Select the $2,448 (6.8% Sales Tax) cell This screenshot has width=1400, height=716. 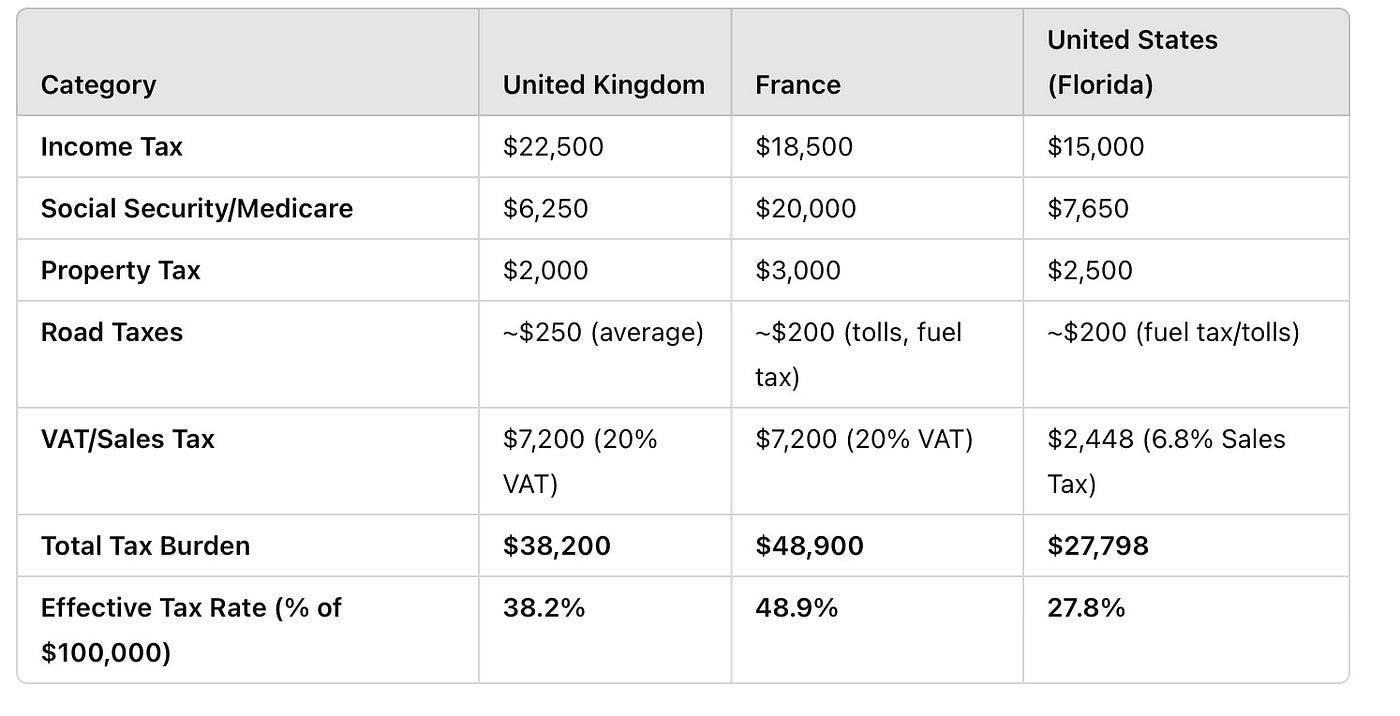point(1165,461)
